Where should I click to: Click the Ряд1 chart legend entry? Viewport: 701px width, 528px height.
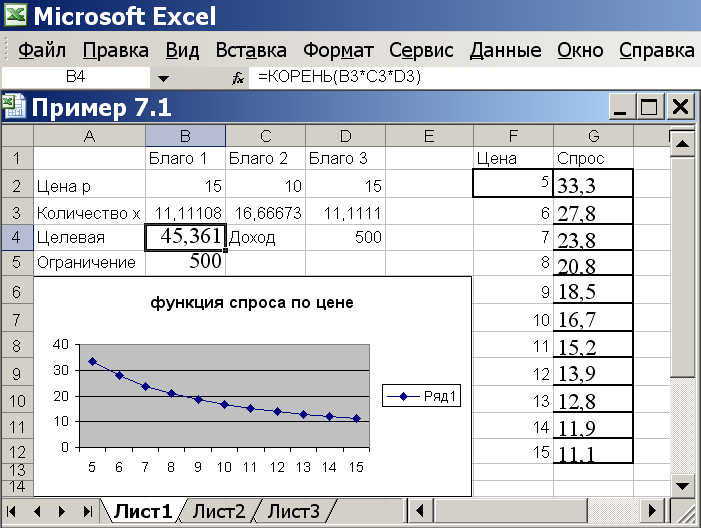click(x=421, y=396)
